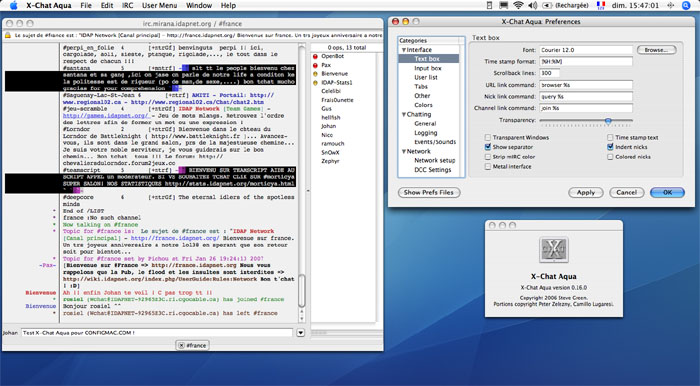Select Colors in Categories list
700x386 pixels.
click(423, 105)
